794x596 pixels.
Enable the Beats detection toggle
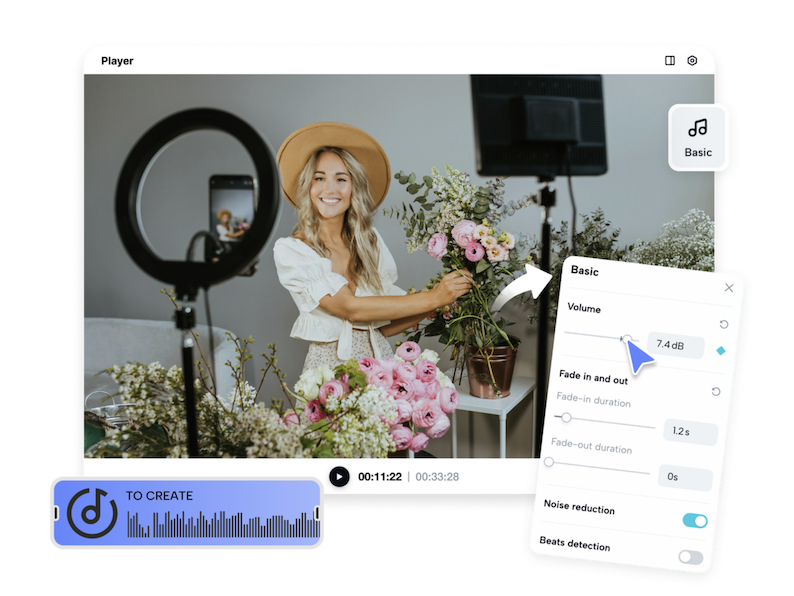point(691,557)
